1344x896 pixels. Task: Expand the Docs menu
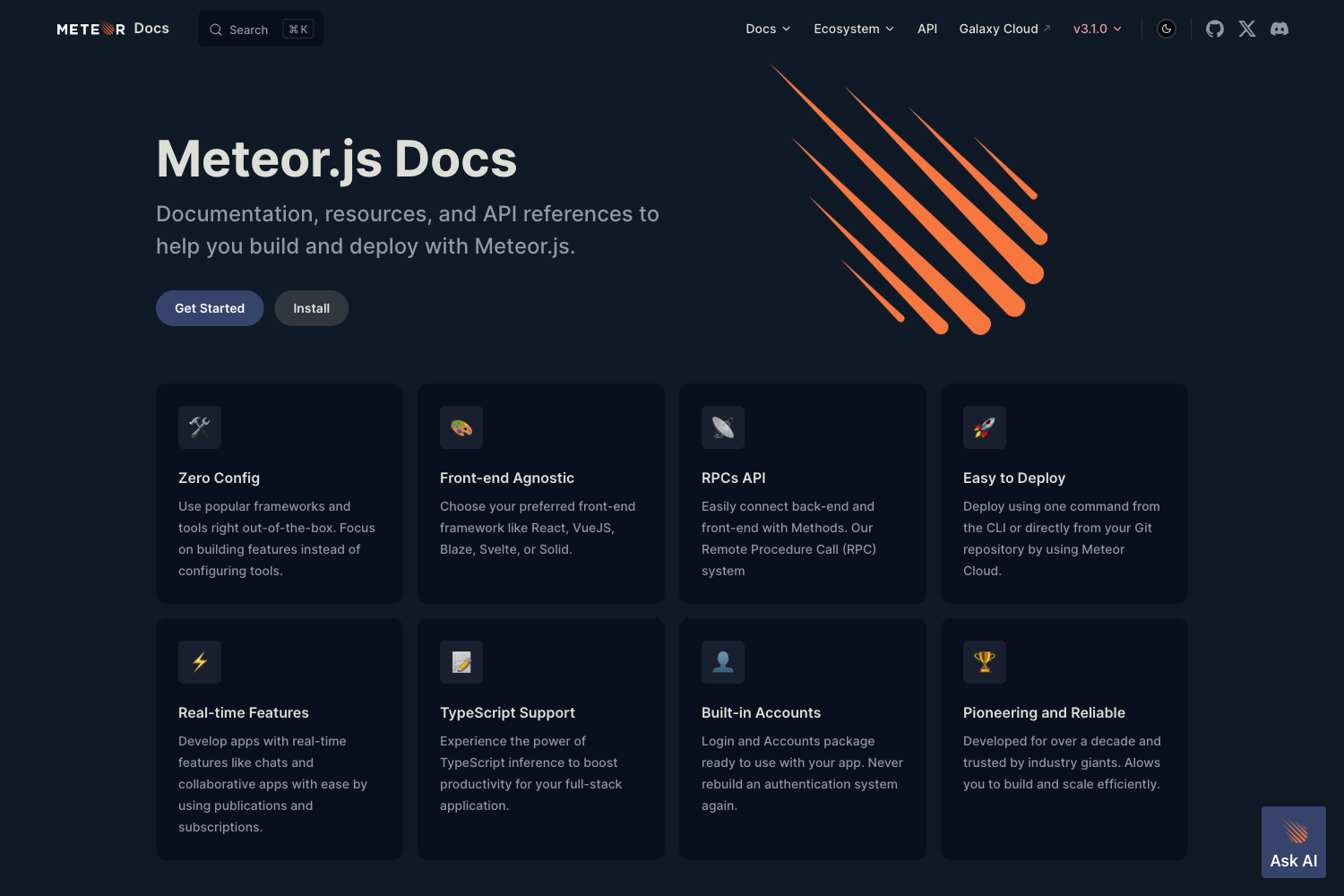tap(768, 29)
